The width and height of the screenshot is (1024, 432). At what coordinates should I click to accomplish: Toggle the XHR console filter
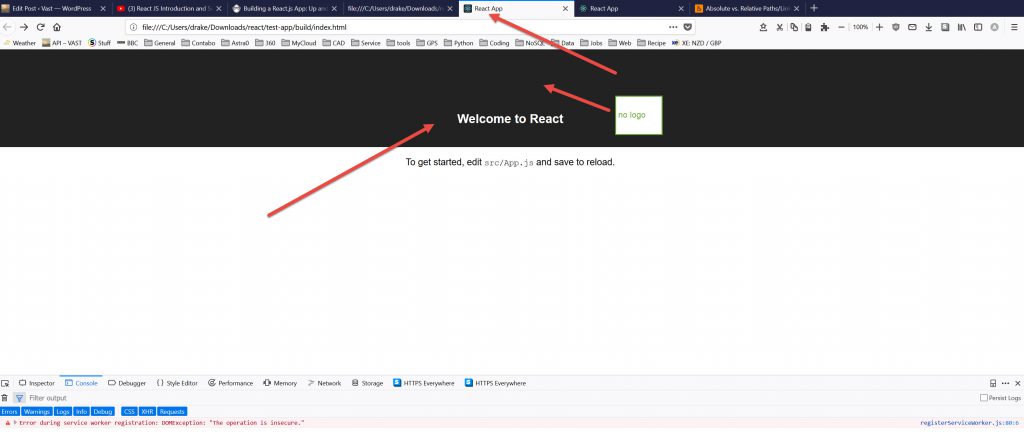tap(147, 411)
